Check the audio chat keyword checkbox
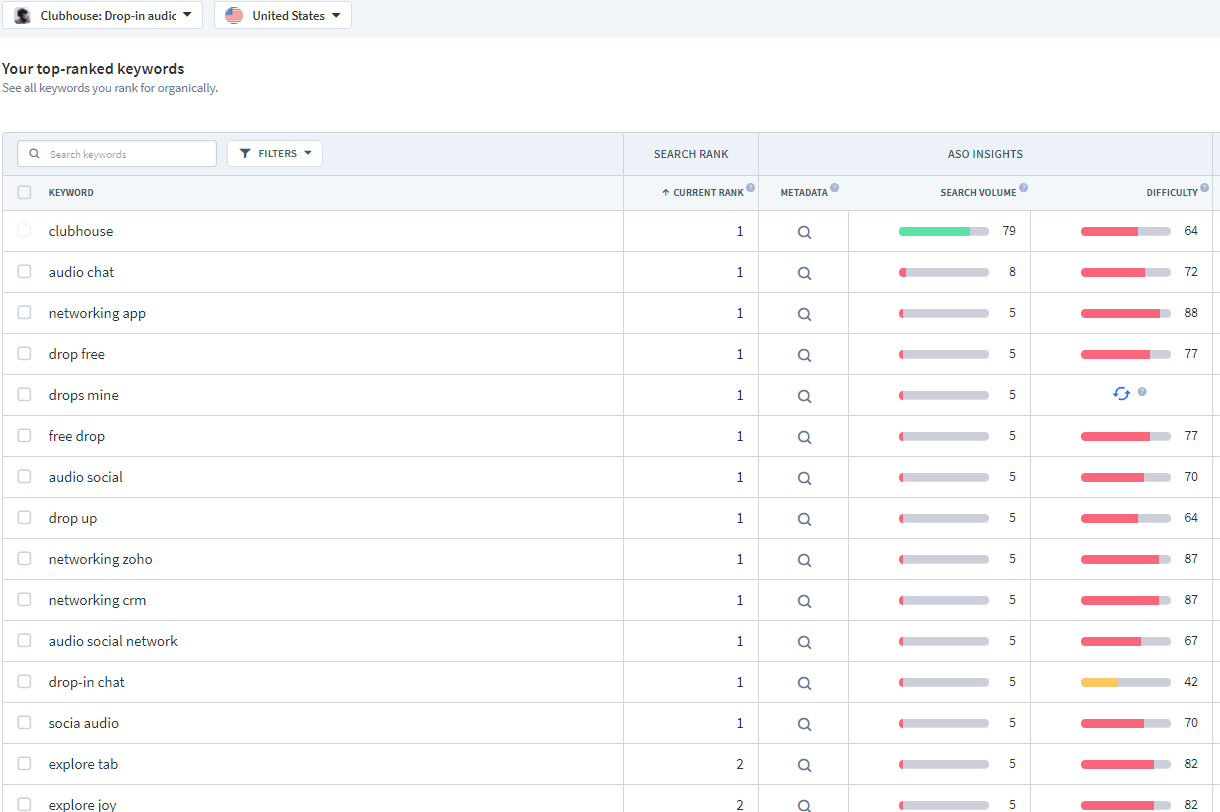Viewport: 1220px width, 812px height. 25,272
